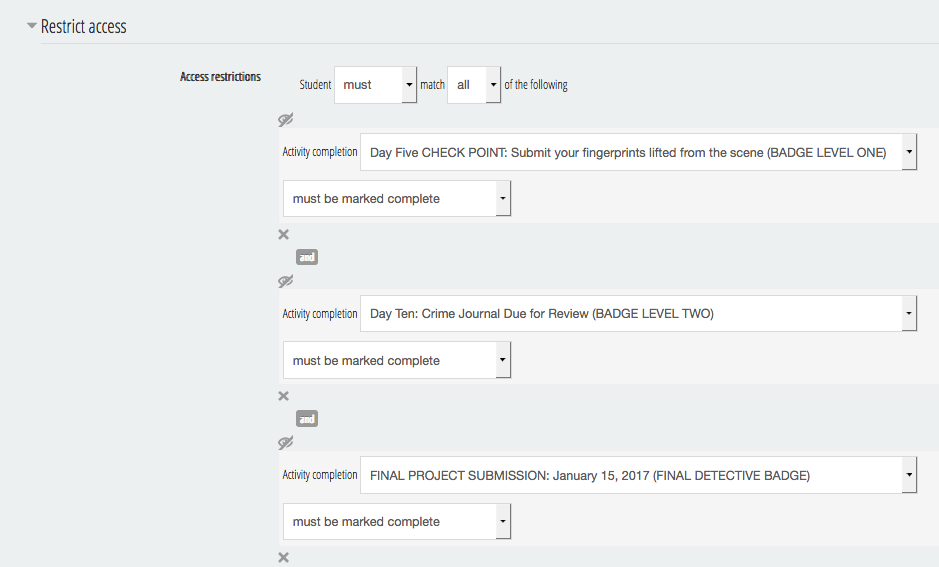The width and height of the screenshot is (939, 567).
Task: Change completion state under Final Project activity
Action: pos(397,521)
